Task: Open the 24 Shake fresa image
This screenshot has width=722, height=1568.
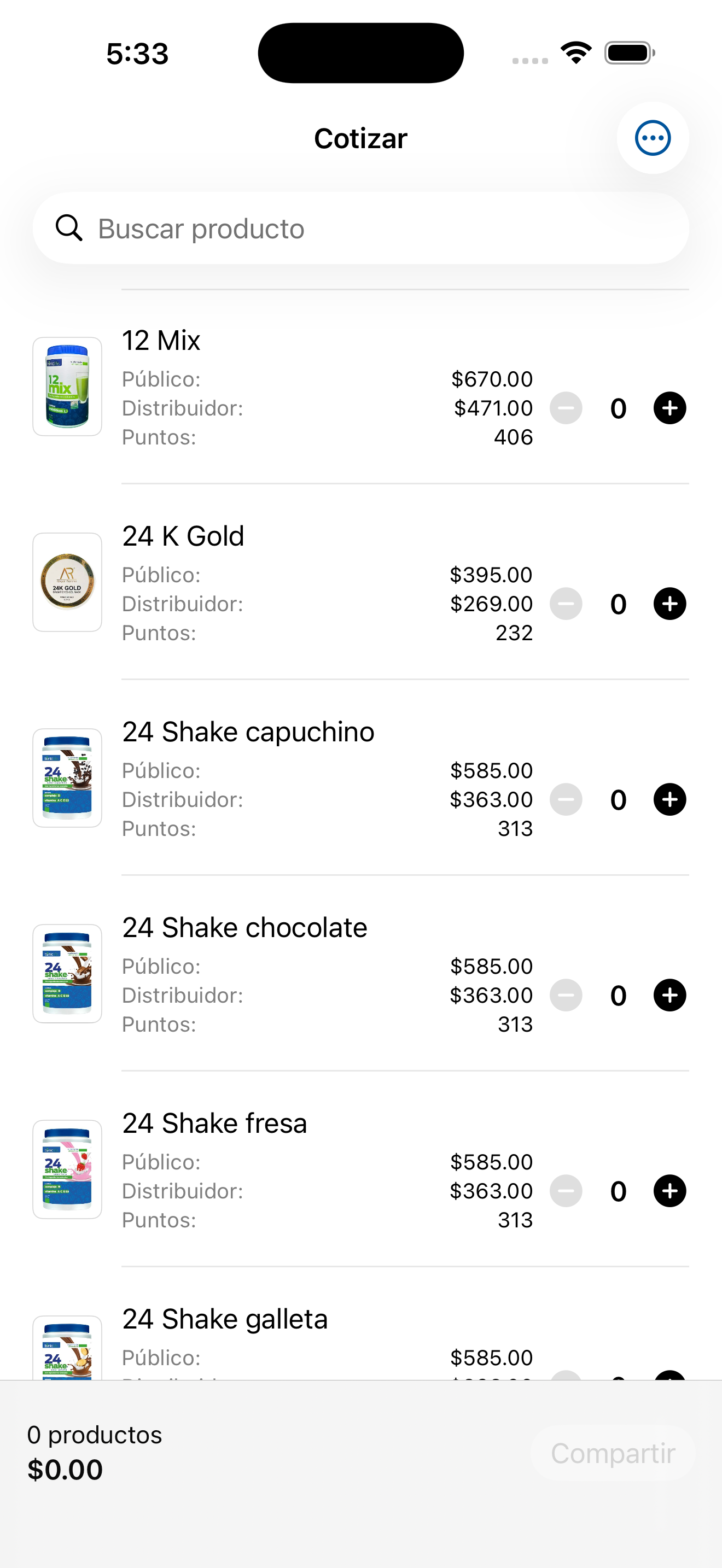Action: pos(67,1169)
